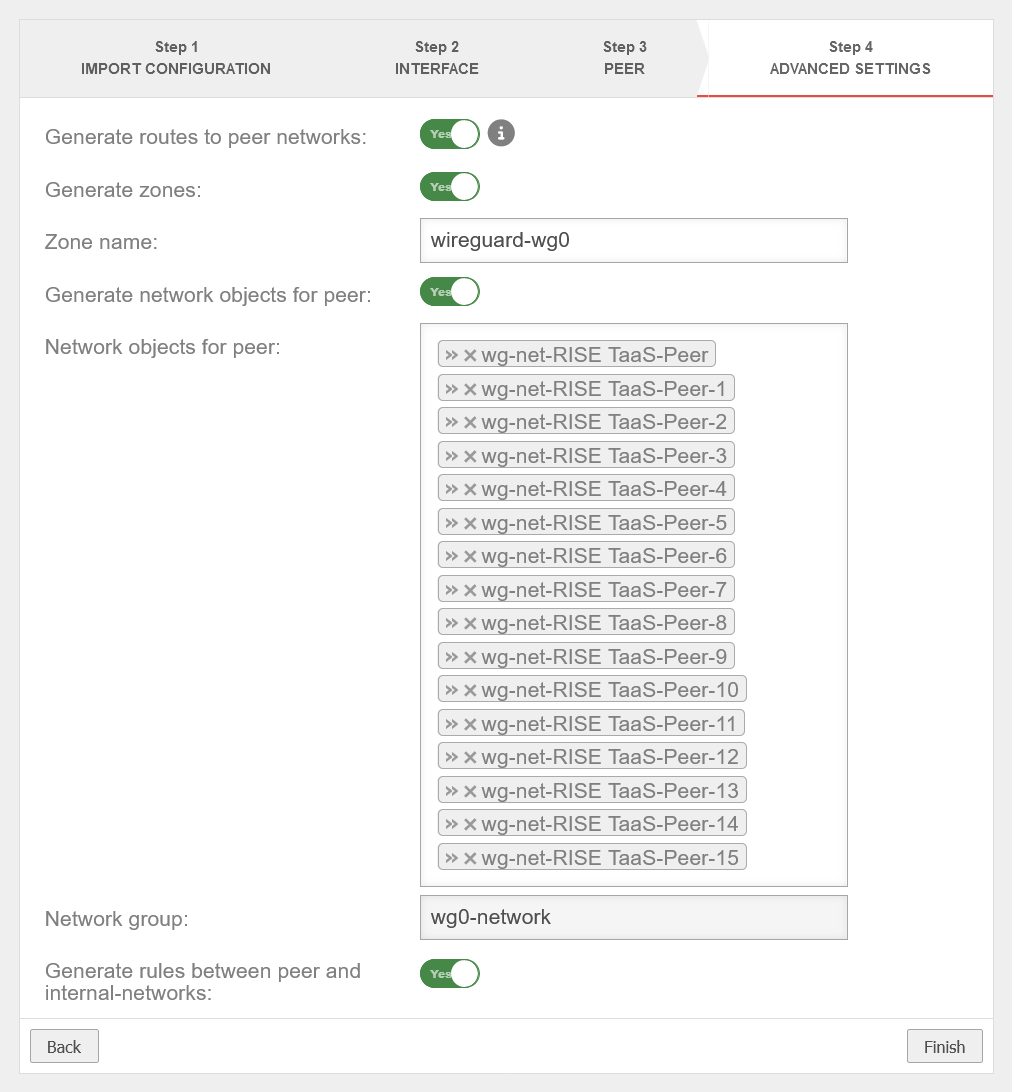This screenshot has height=1092, width=1012.
Task: Expand wg-net-RISE TaaS-Peer-1 double chevron
Action: 451,389
